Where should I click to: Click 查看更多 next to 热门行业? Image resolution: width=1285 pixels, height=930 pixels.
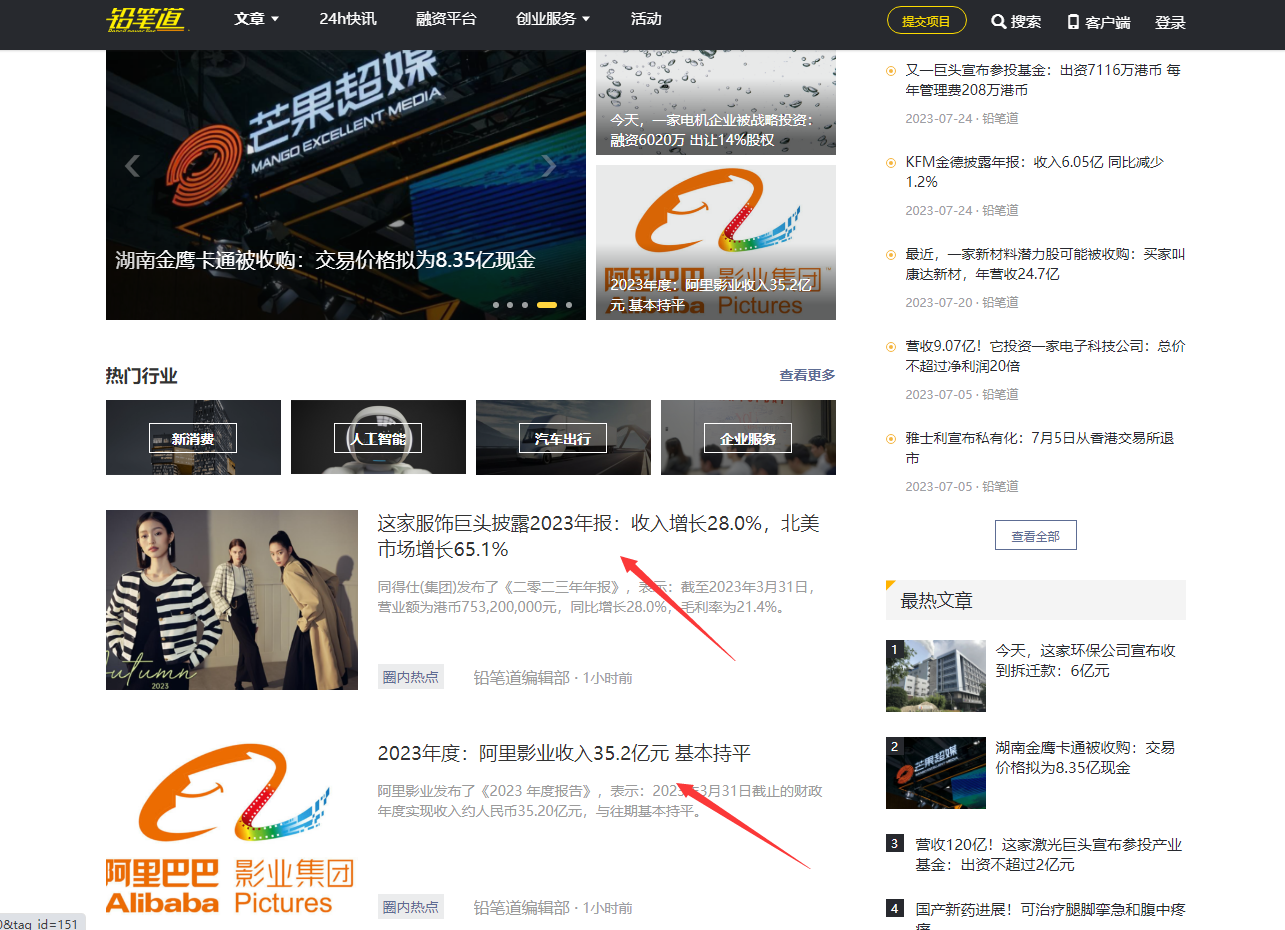pyautogui.click(x=807, y=375)
